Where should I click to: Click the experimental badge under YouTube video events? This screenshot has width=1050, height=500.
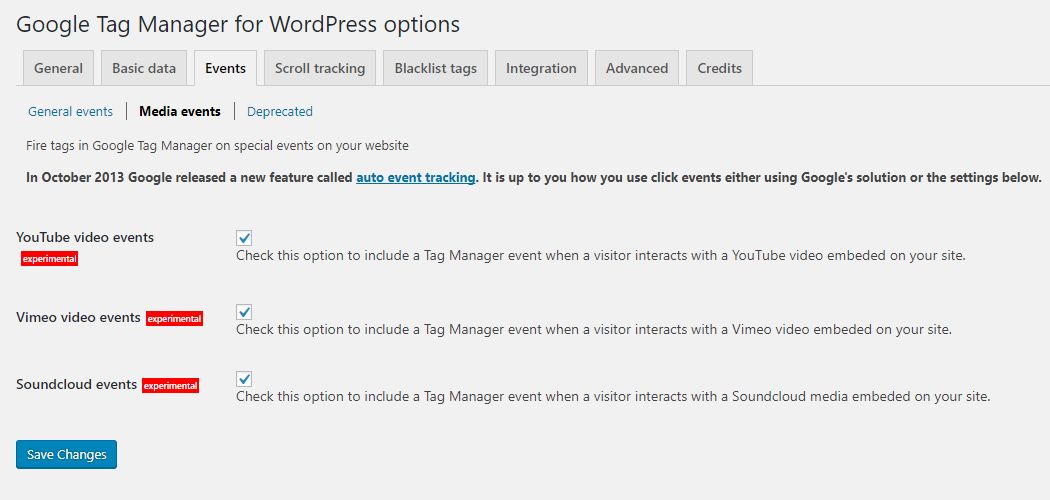click(49, 259)
